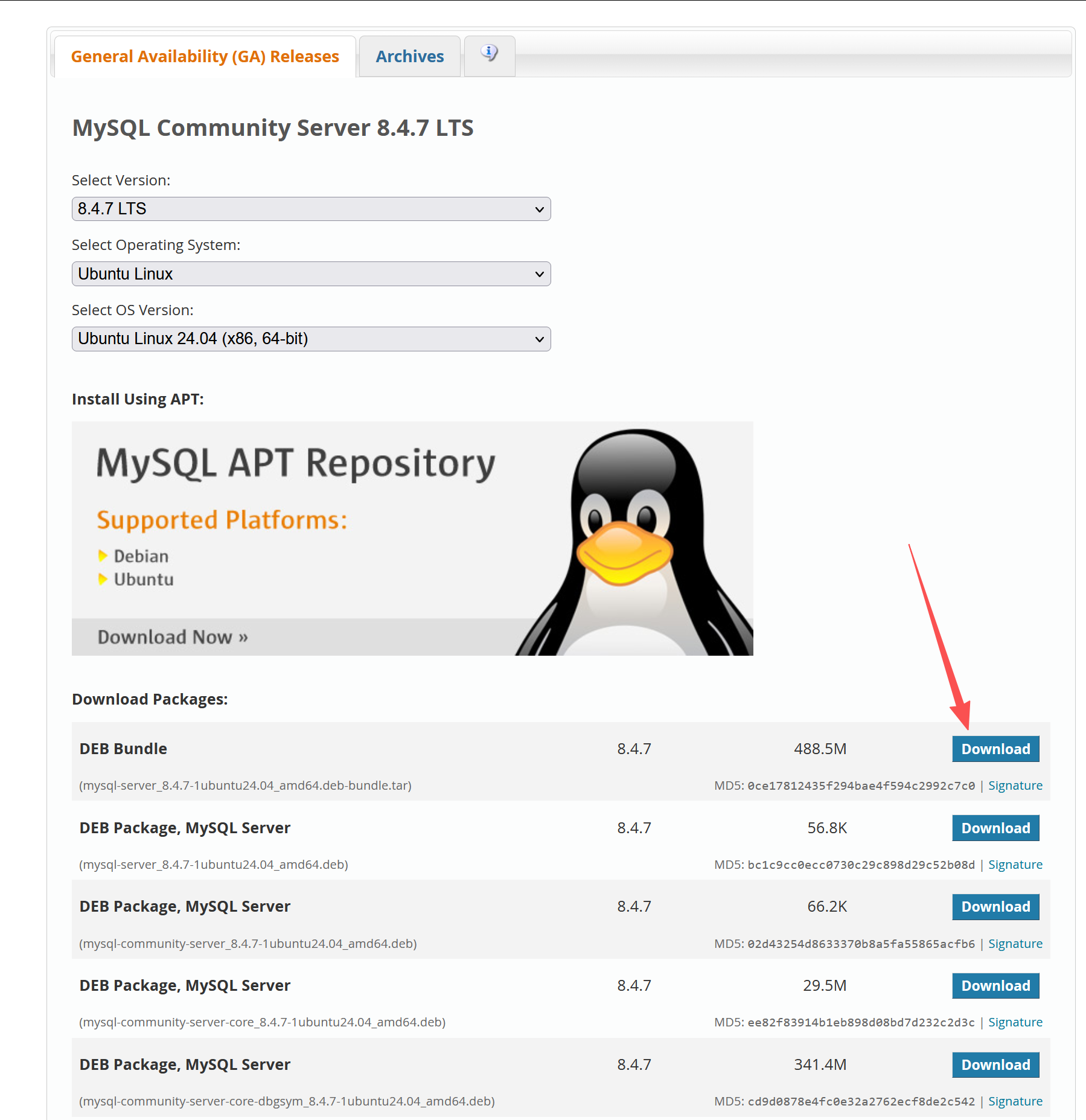Open the info icon tab
The image size is (1086, 1120).
[490, 56]
